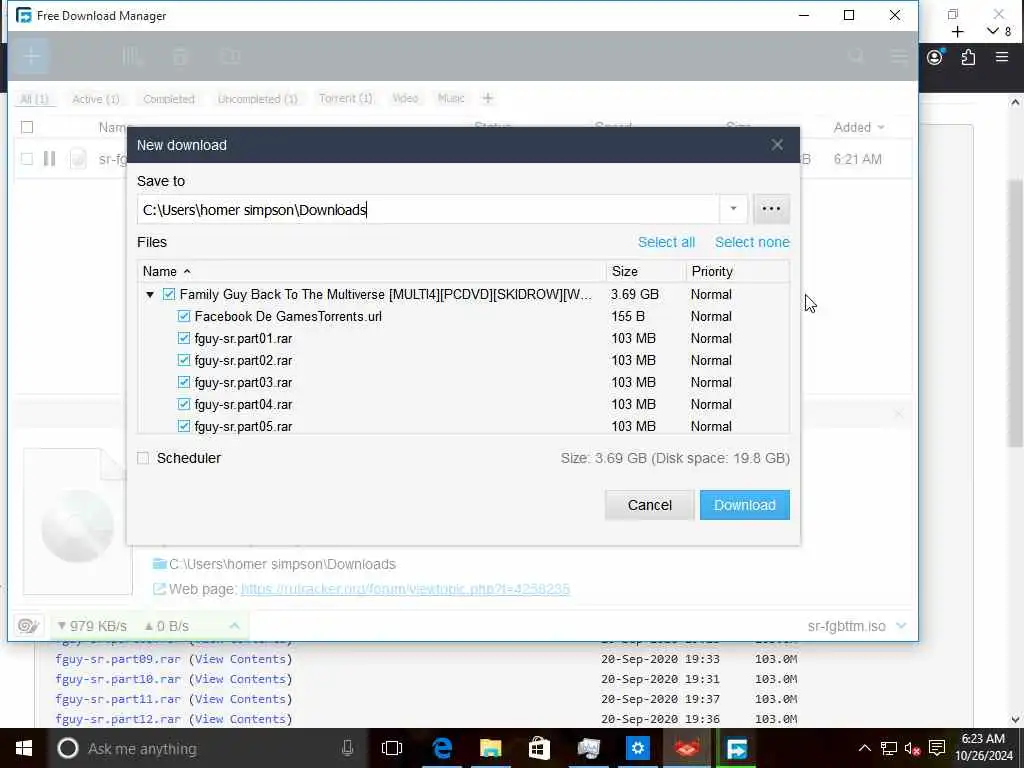Open File Explorer from the taskbar

pos(490,748)
